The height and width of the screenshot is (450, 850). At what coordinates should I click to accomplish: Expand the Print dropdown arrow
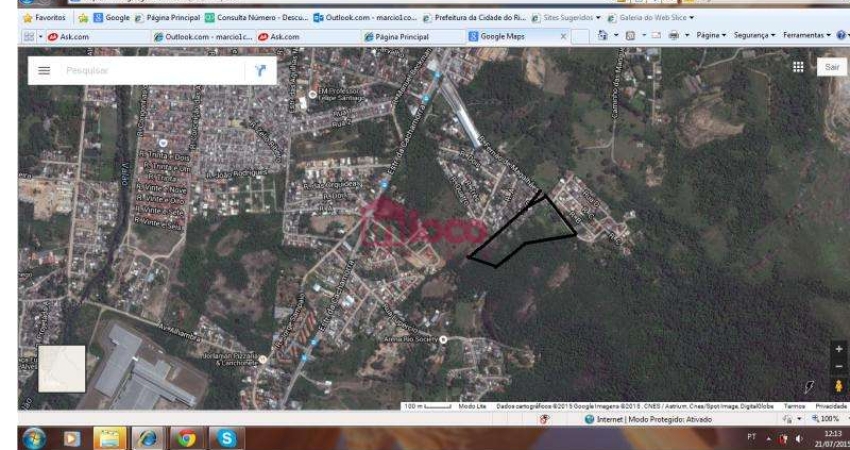(x=687, y=35)
